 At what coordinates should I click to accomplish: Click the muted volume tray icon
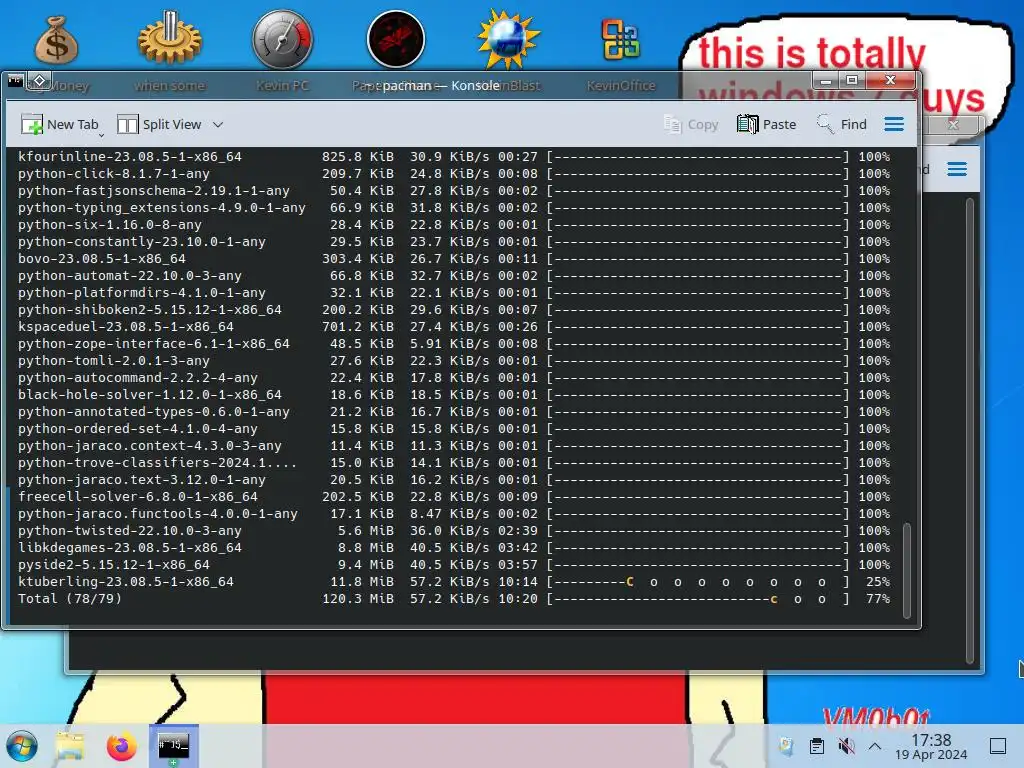[846, 746]
